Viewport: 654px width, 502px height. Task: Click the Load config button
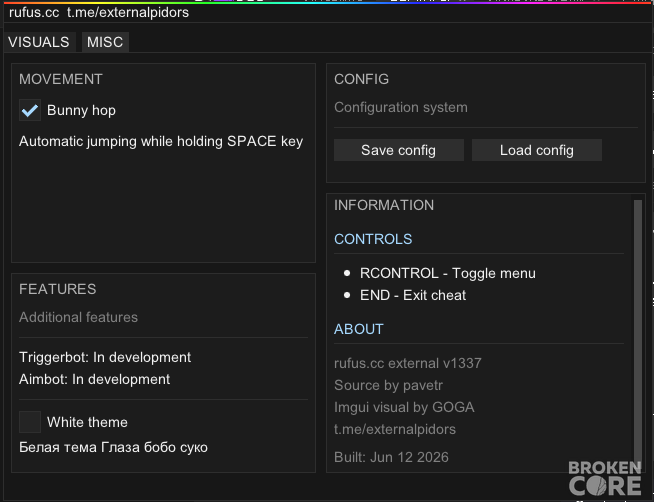[537, 150]
